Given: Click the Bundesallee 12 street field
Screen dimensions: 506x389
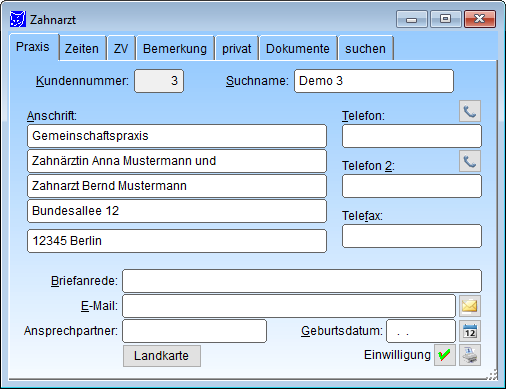Looking at the screenshot, I should click(x=177, y=211).
